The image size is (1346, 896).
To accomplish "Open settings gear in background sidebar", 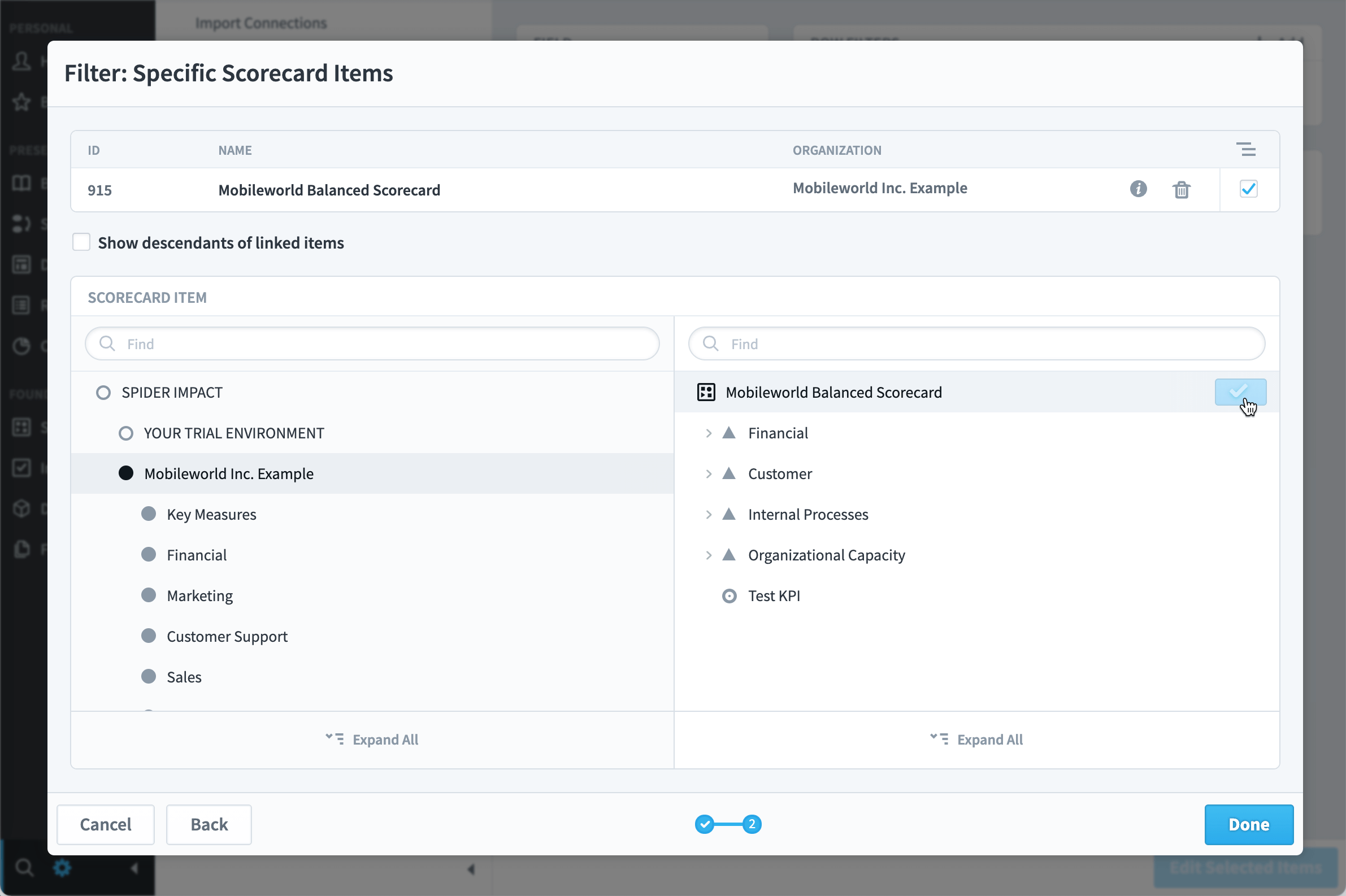I will click(x=62, y=867).
